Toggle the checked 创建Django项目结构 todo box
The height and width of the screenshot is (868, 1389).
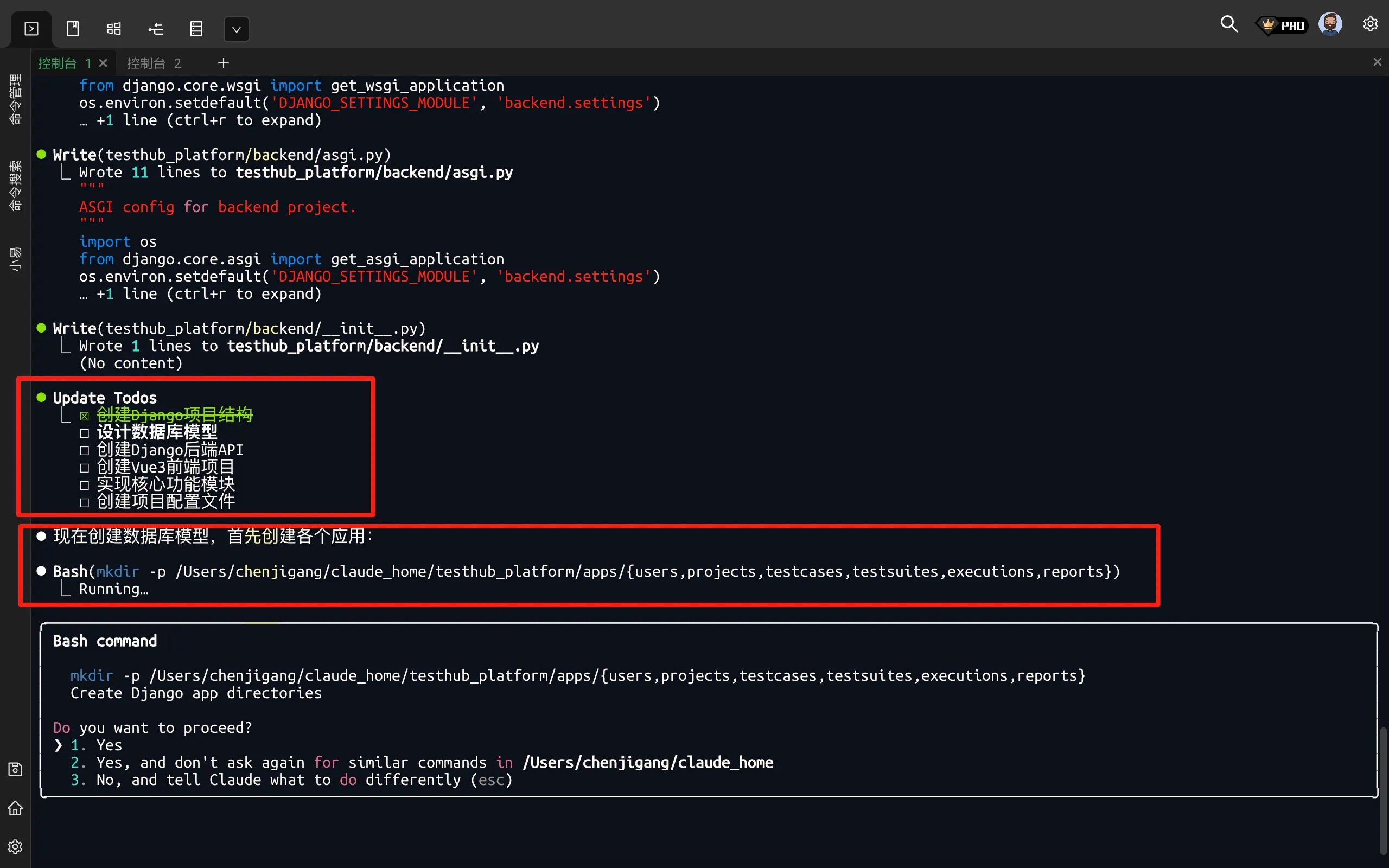tap(85, 416)
